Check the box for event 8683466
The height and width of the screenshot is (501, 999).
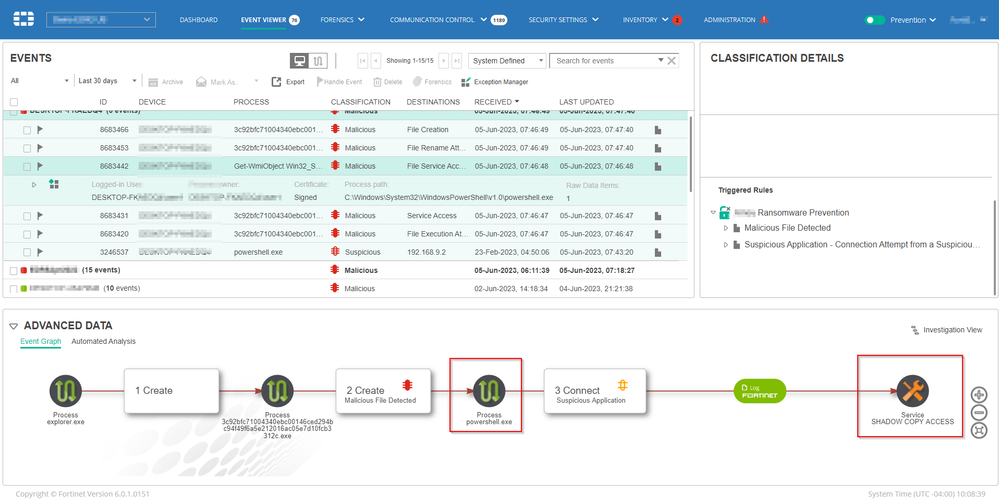point(27,130)
